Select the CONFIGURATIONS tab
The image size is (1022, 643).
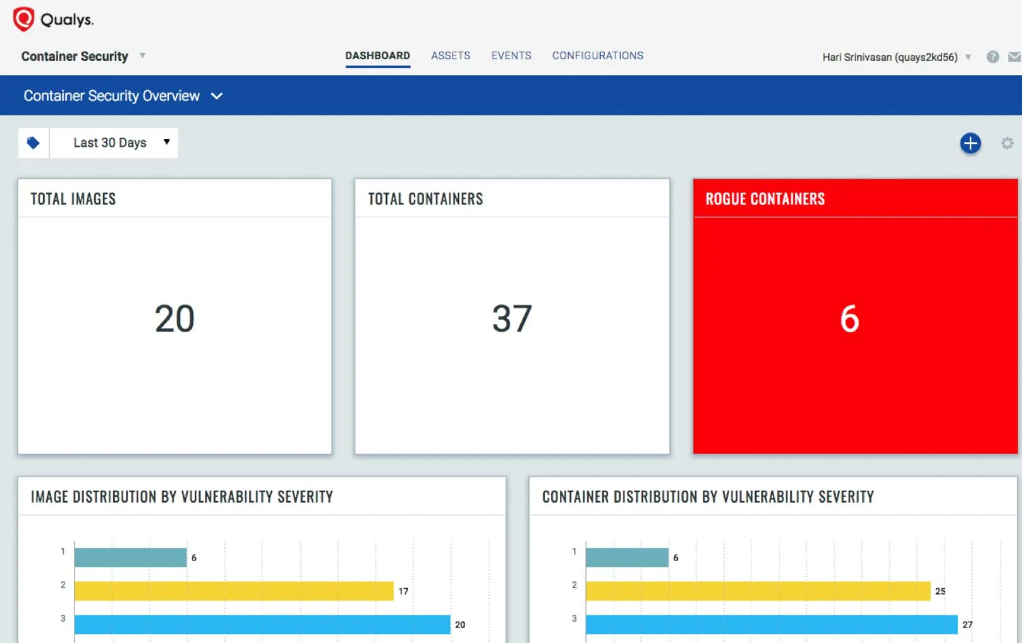pos(597,56)
